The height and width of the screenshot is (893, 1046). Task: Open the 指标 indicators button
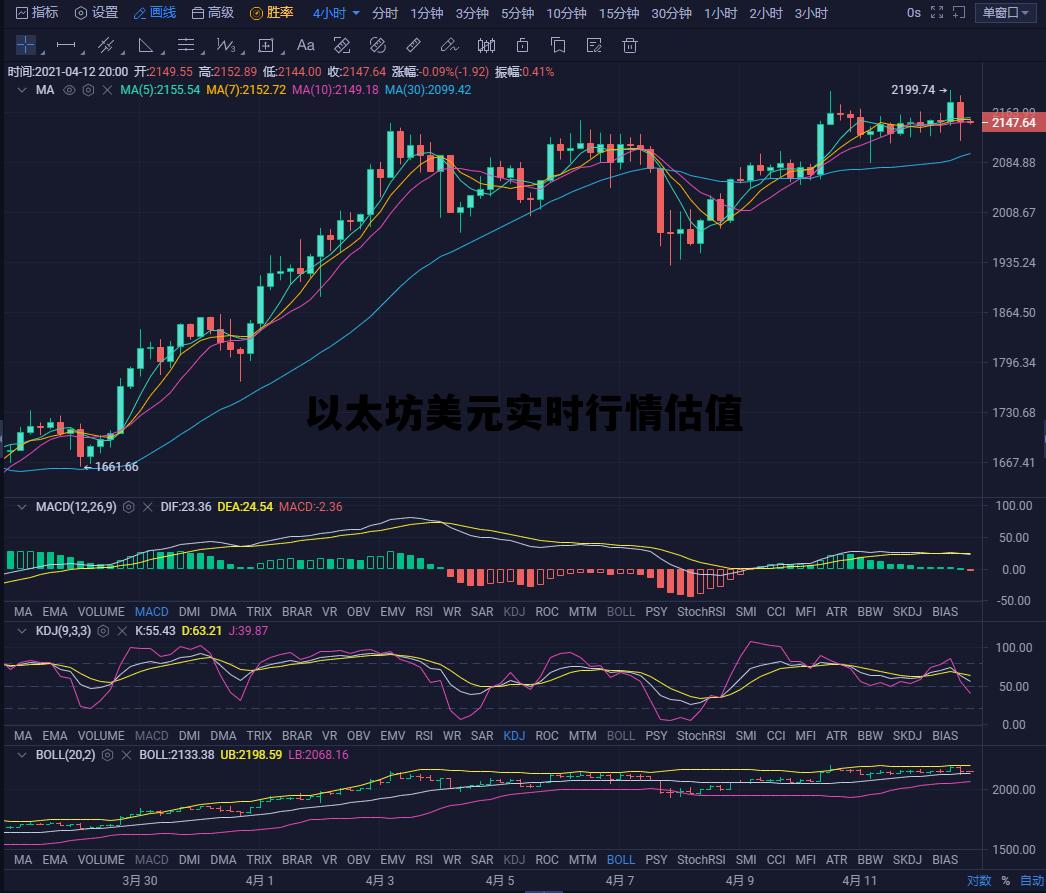pos(36,13)
